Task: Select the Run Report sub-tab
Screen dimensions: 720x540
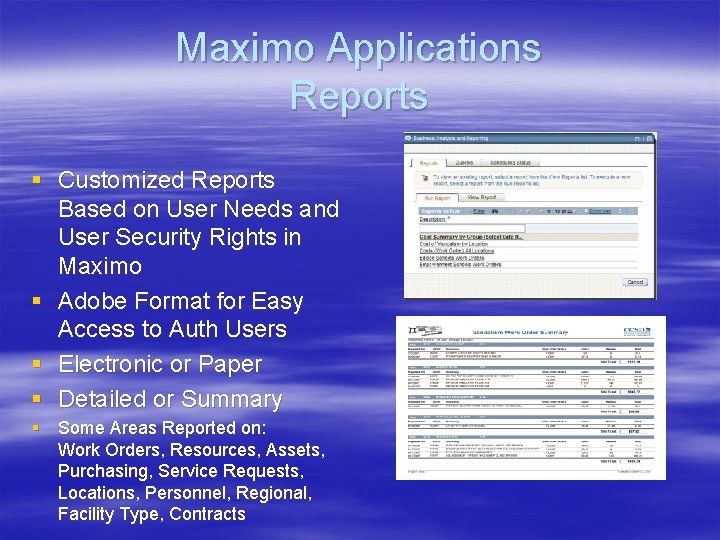Action: [x=437, y=198]
